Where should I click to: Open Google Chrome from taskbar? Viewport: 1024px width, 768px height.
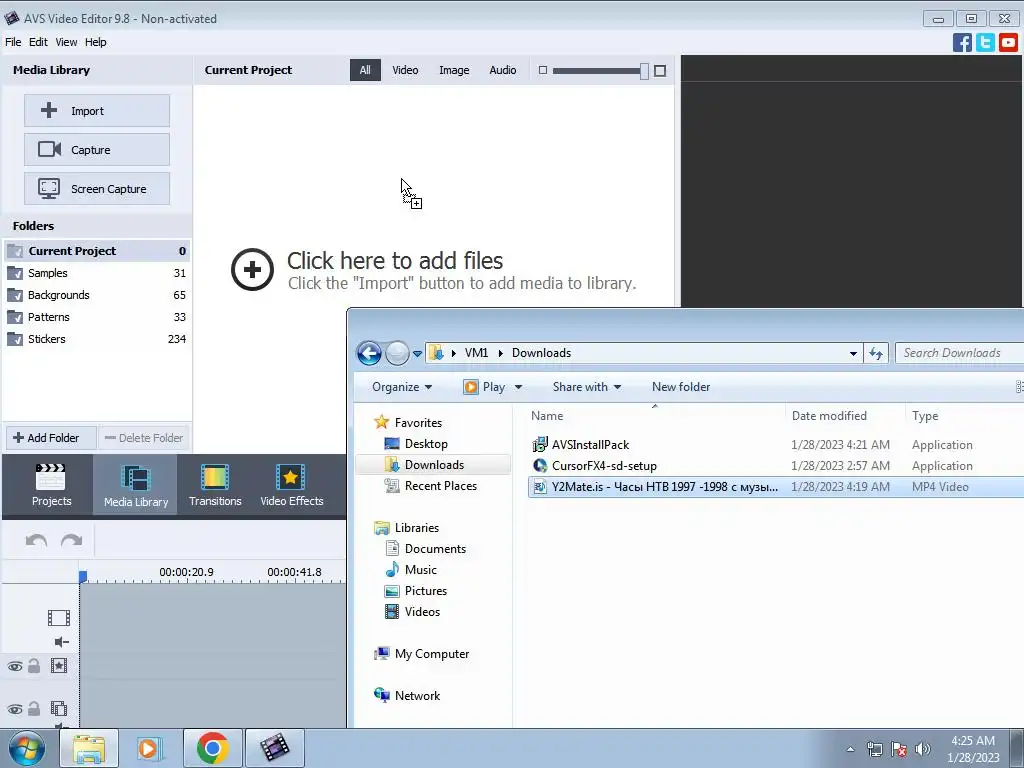212,748
